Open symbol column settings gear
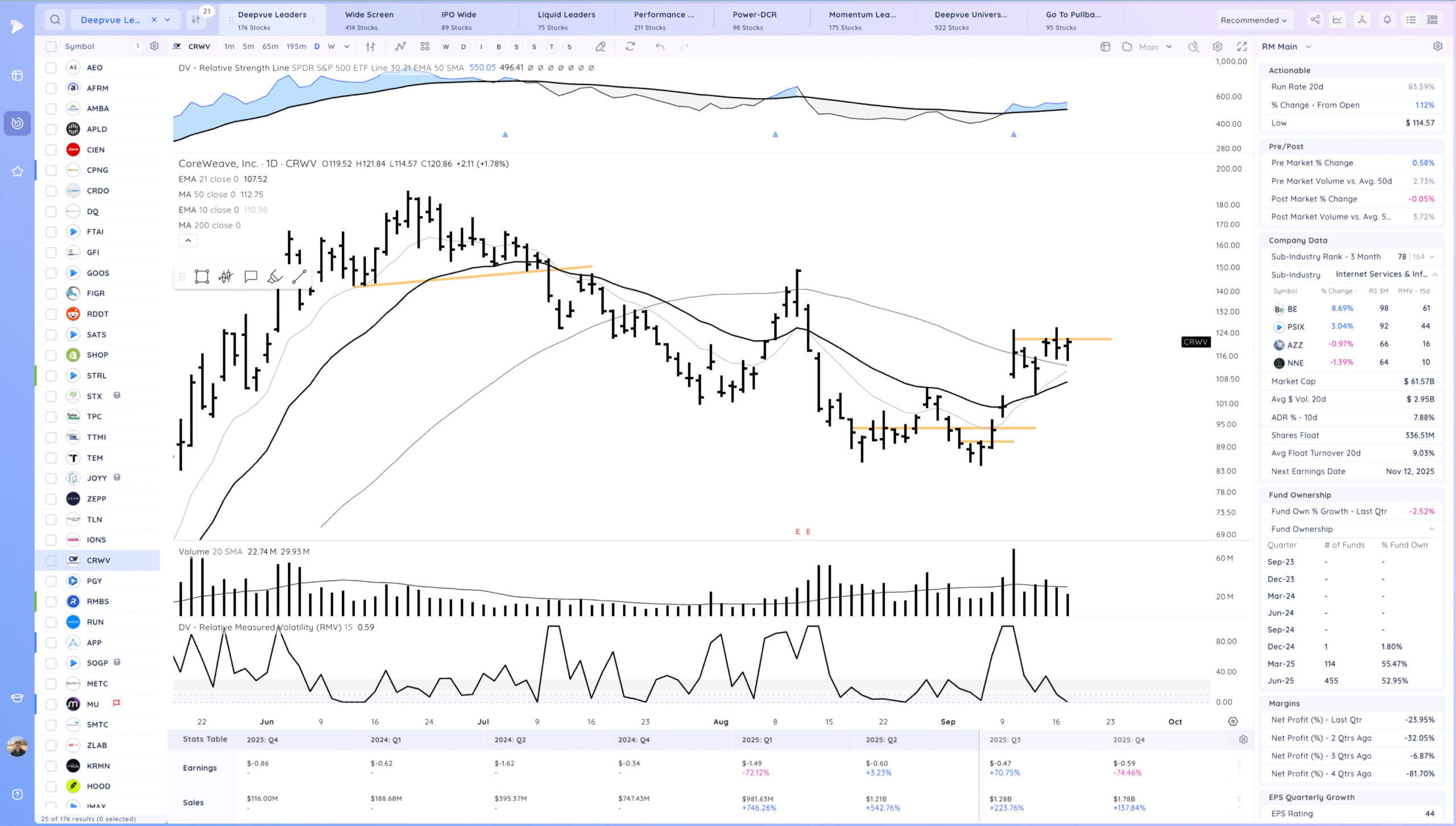Screen dimensions: 1456x826 (x=154, y=46)
